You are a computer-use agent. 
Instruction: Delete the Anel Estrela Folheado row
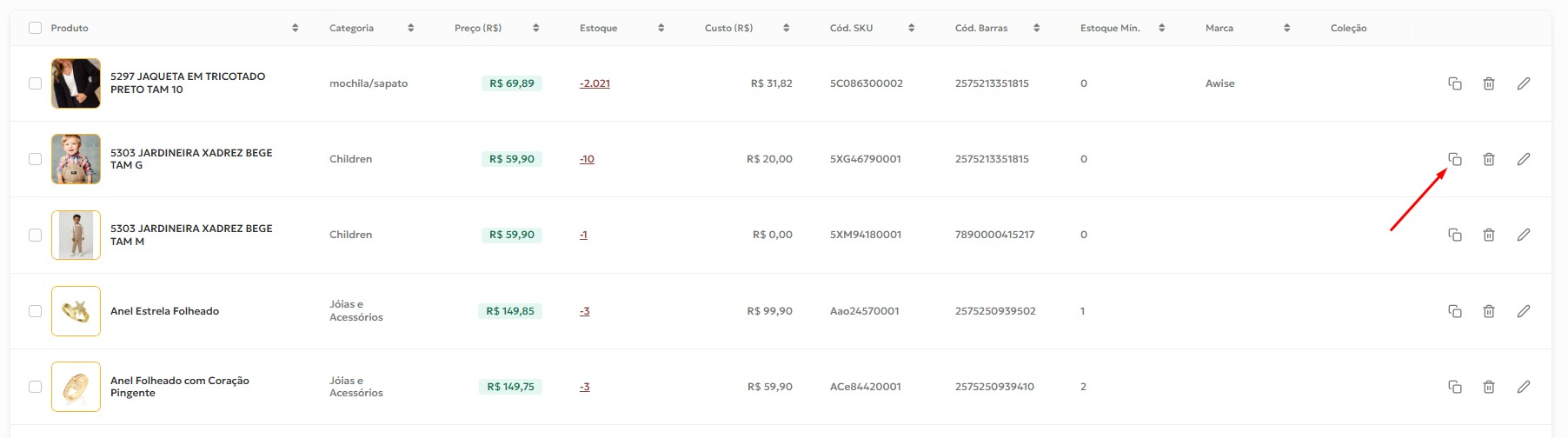click(1489, 311)
